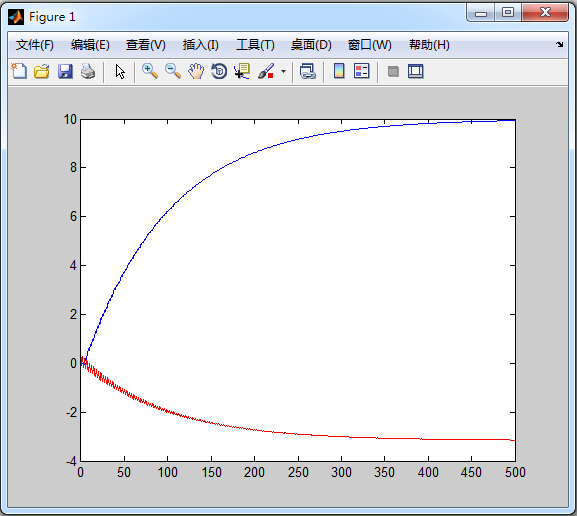Click the Link Plot icon
Image resolution: width=577 pixels, height=516 pixels.
308,71
